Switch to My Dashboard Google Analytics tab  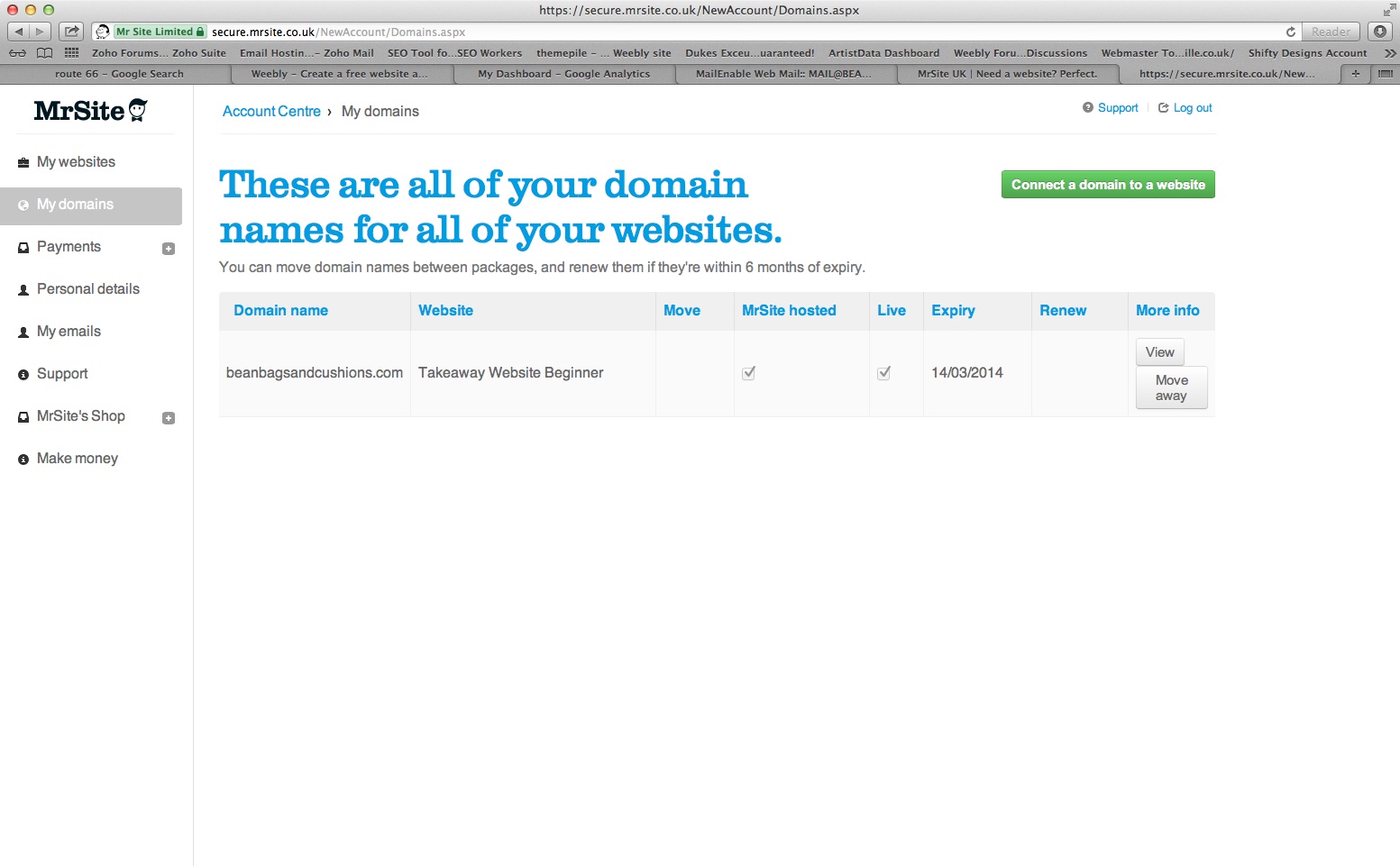point(563,74)
